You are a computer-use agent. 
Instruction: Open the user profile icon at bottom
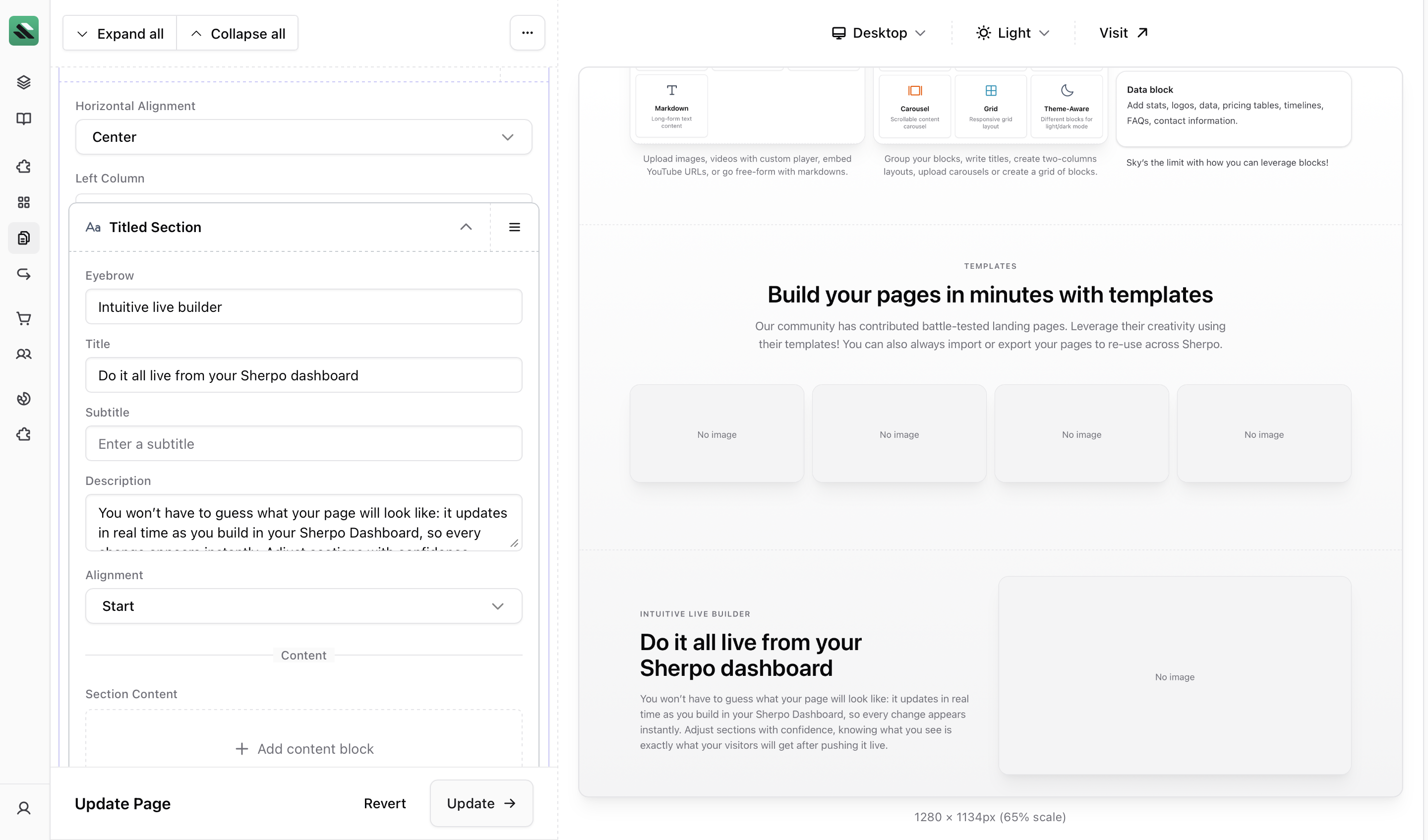tap(24, 808)
